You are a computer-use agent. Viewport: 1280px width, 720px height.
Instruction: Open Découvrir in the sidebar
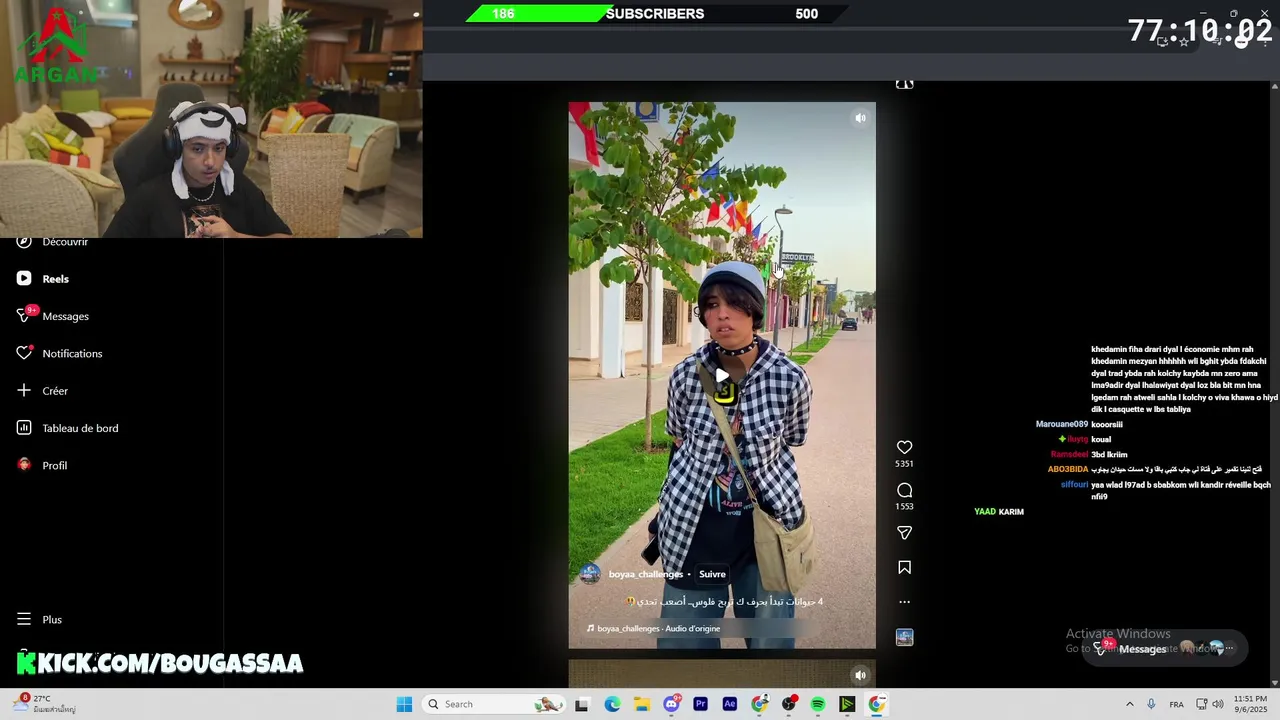pyautogui.click(x=65, y=242)
